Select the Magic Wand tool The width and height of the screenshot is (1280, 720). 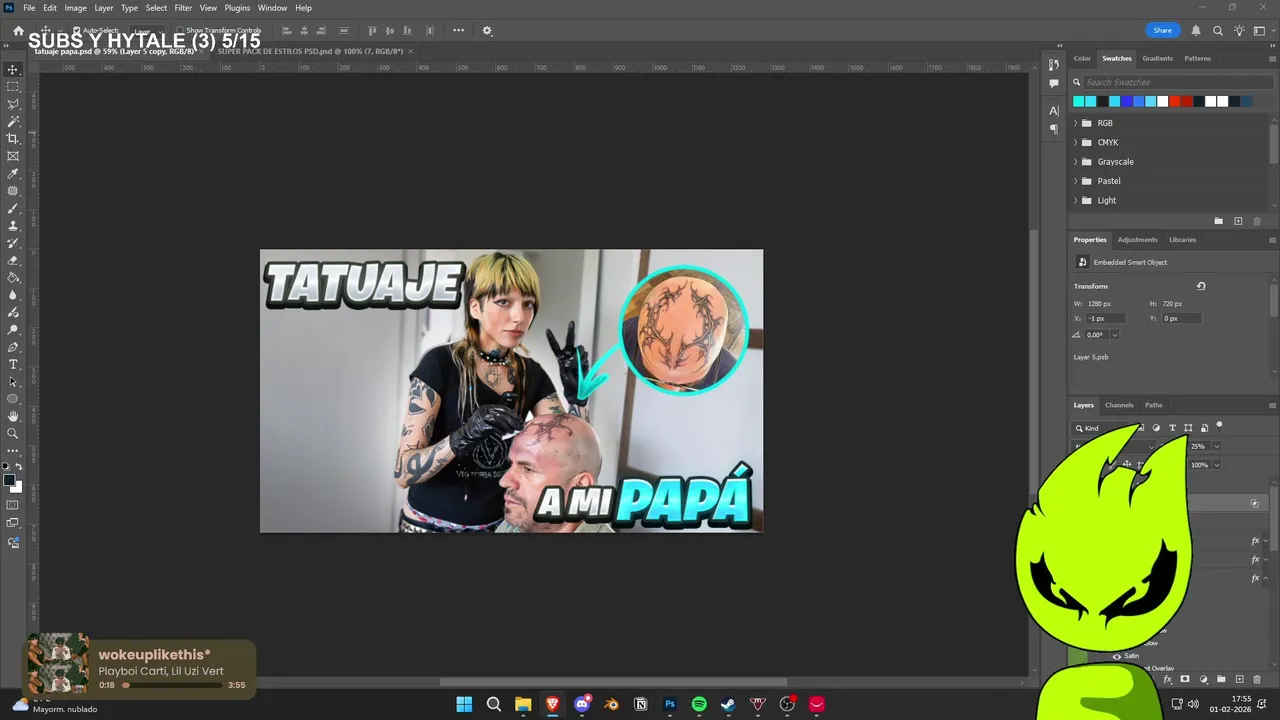point(13,121)
